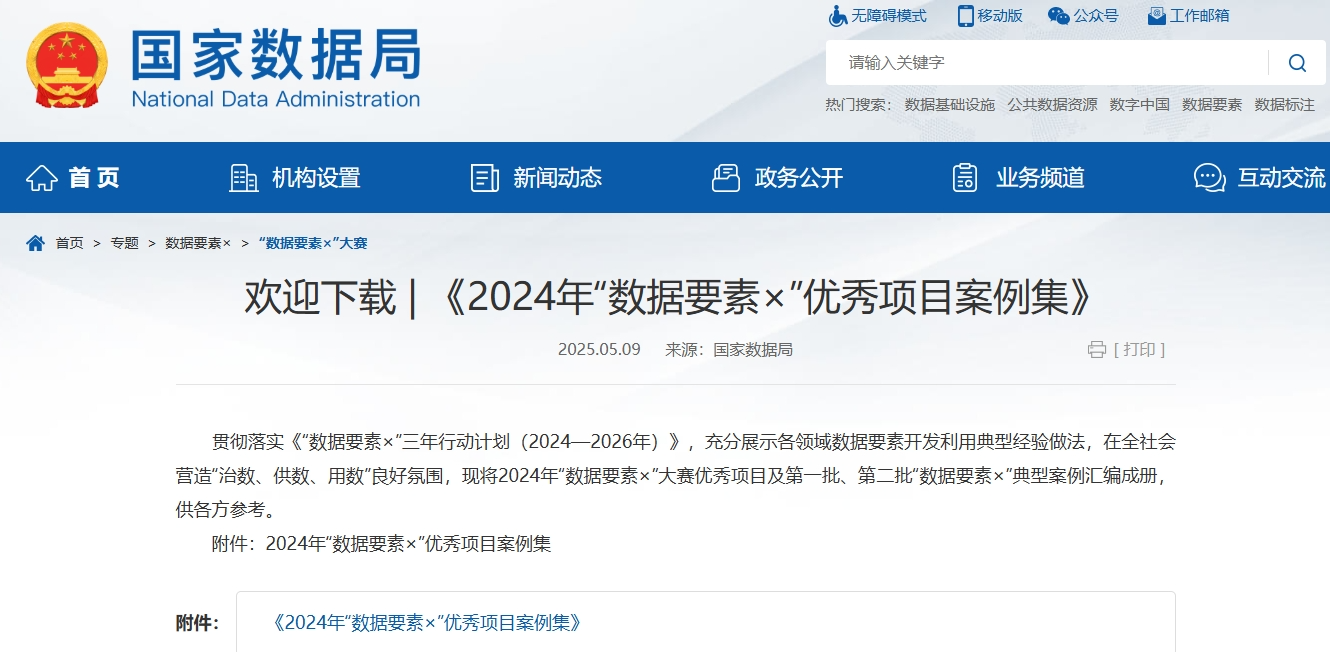This screenshot has width=1330, height=652.
Task: Open the 移动版 mobile version link
Action: click(1000, 16)
